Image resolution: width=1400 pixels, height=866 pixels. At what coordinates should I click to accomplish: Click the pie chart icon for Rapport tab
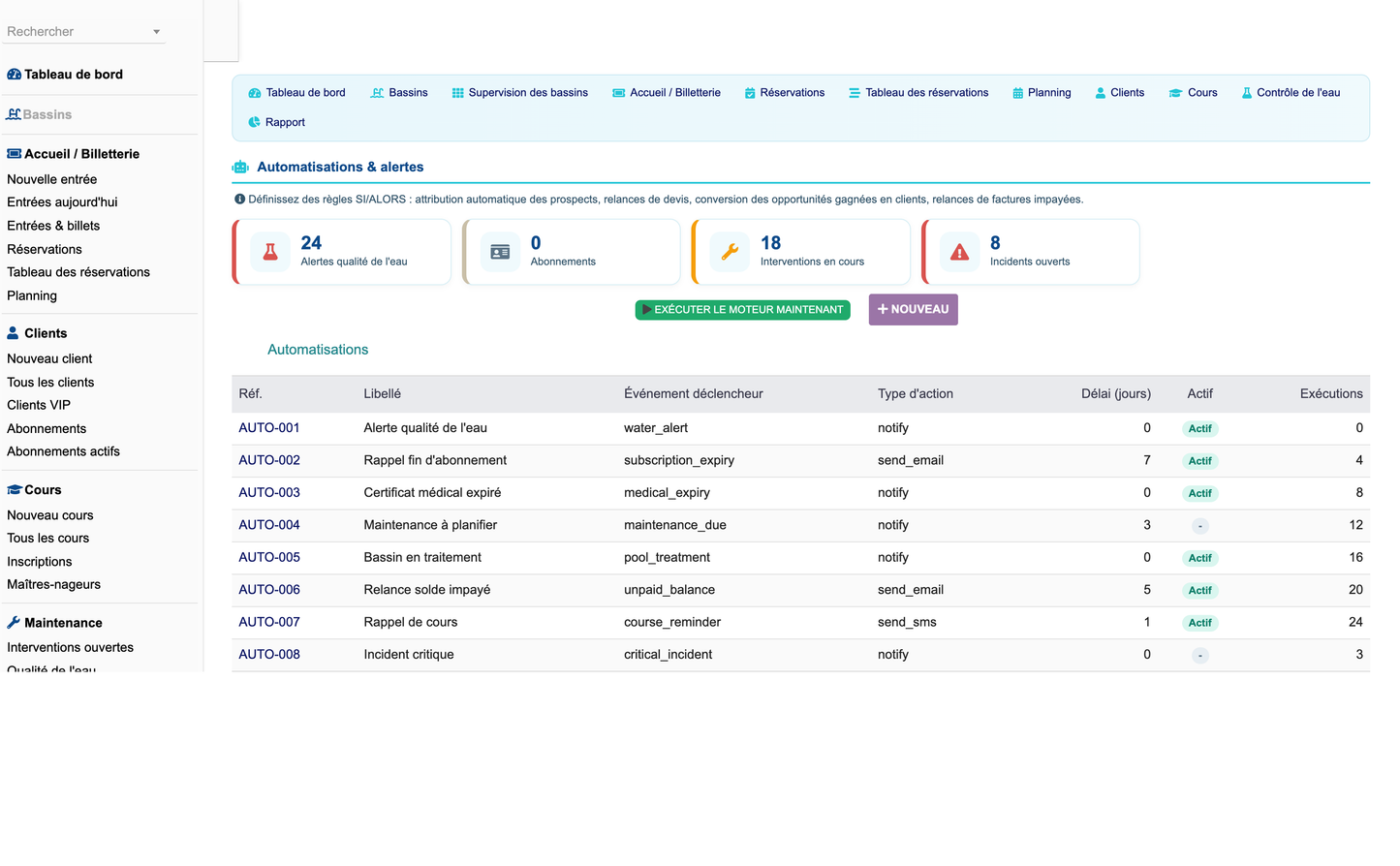pos(254,122)
